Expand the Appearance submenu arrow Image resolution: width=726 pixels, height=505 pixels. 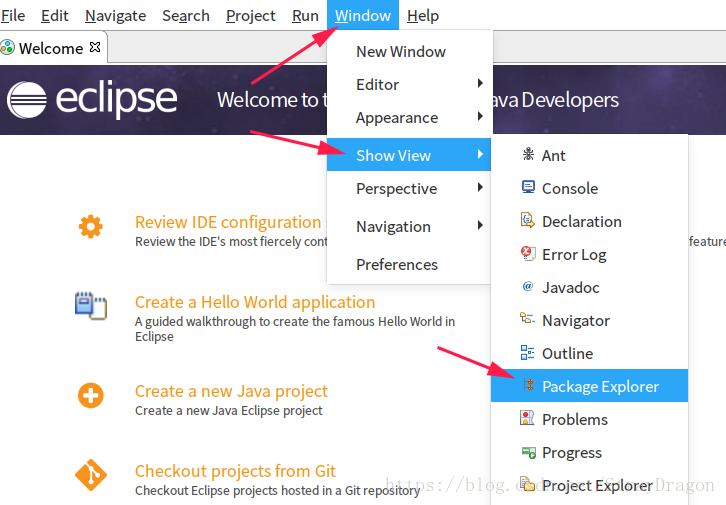tap(480, 116)
